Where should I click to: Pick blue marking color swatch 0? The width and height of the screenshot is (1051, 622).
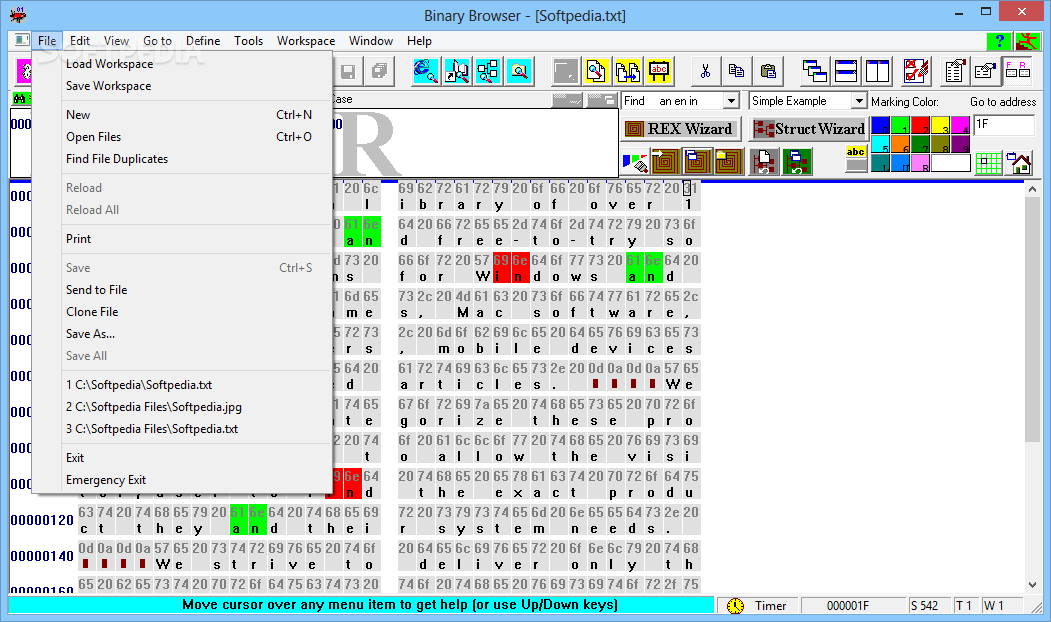[881, 125]
